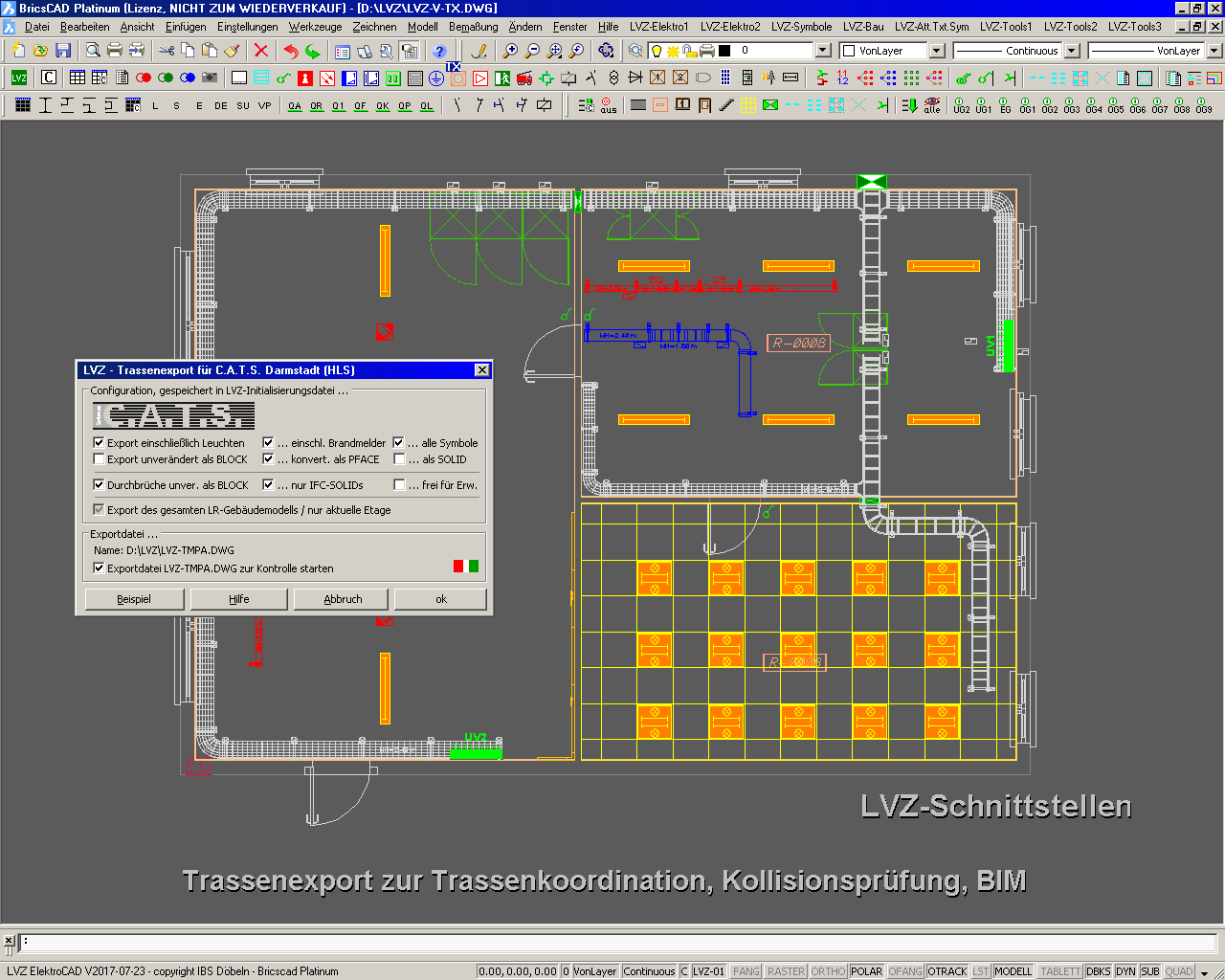Toggle ORTHO in the status bar
This screenshot has width=1225, height=980.
829,971
